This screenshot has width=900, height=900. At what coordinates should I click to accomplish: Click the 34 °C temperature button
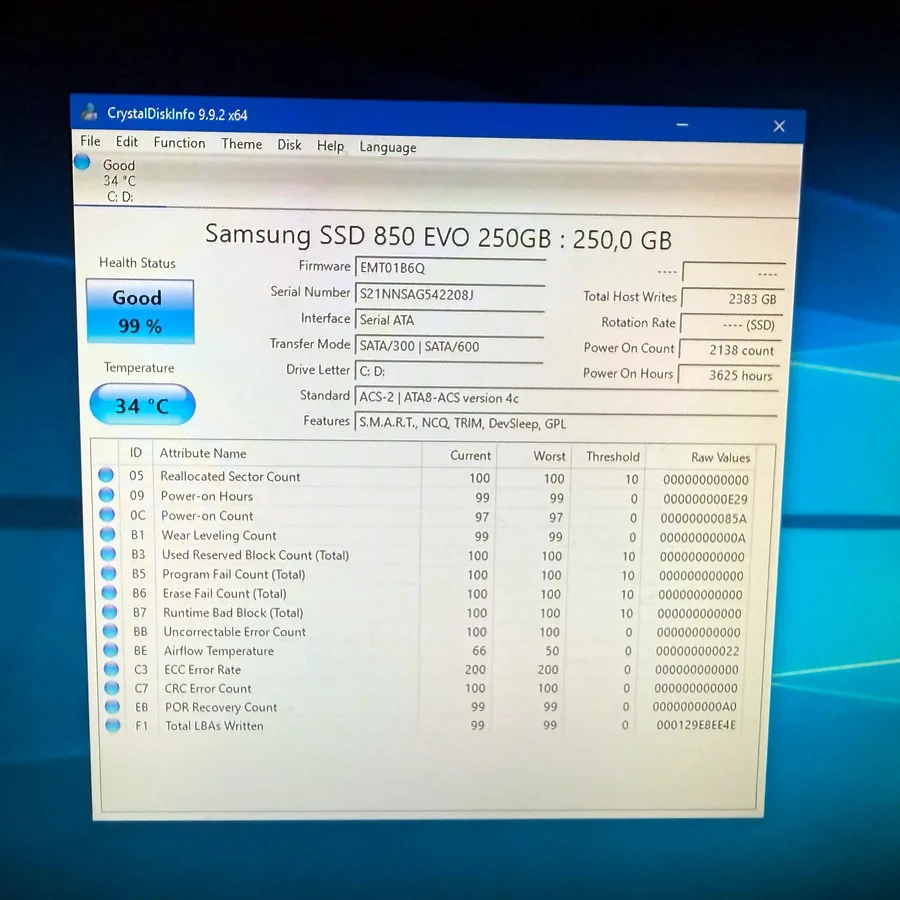click(142, 405)
